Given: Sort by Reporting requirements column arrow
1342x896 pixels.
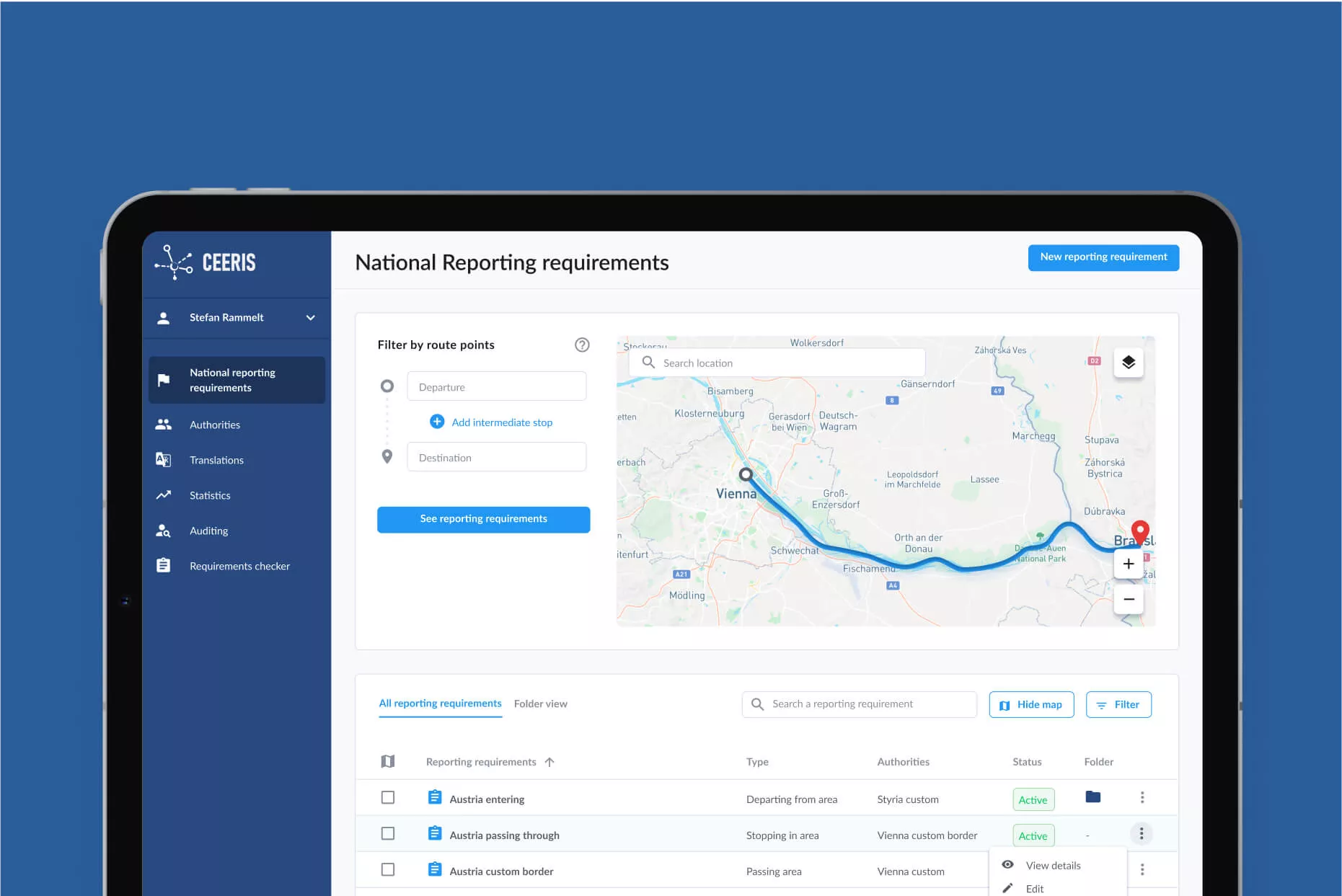Looking at the screenshot, I should pyautogui.click(x=549, y=762).
